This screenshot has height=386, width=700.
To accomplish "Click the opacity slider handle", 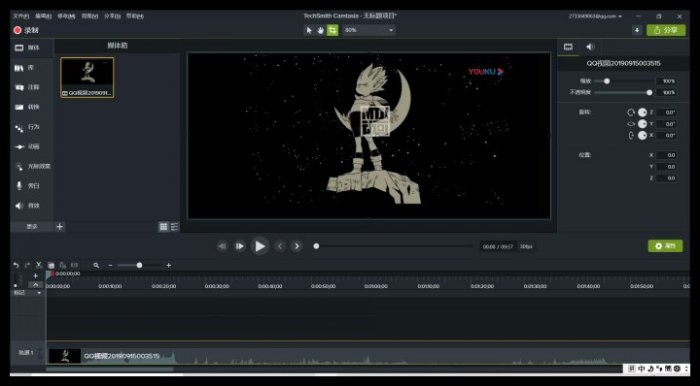I will pos(649,92).
